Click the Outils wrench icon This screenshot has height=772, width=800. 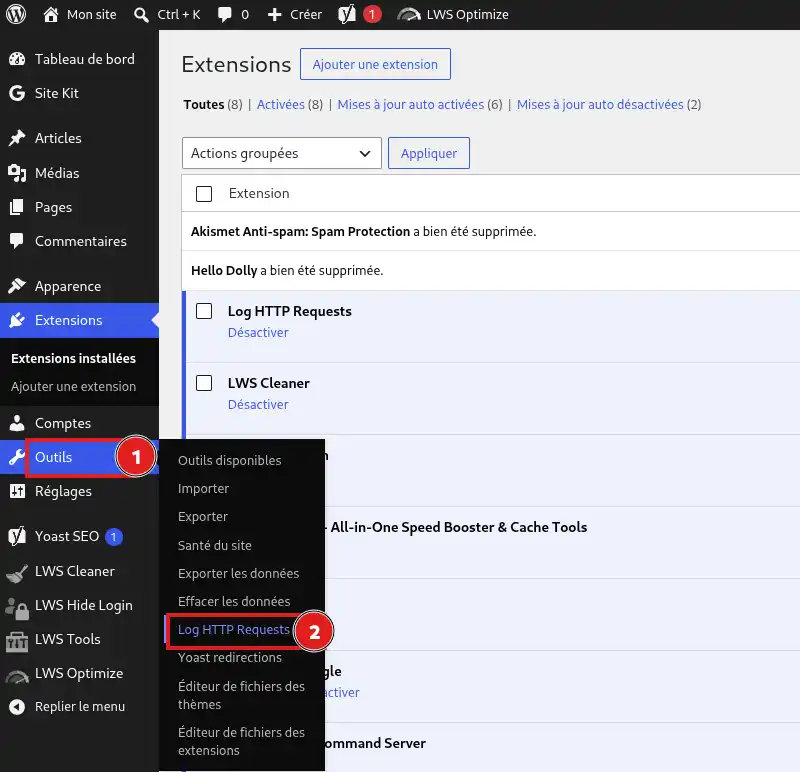pyautogui.click(x=17, y=457)
